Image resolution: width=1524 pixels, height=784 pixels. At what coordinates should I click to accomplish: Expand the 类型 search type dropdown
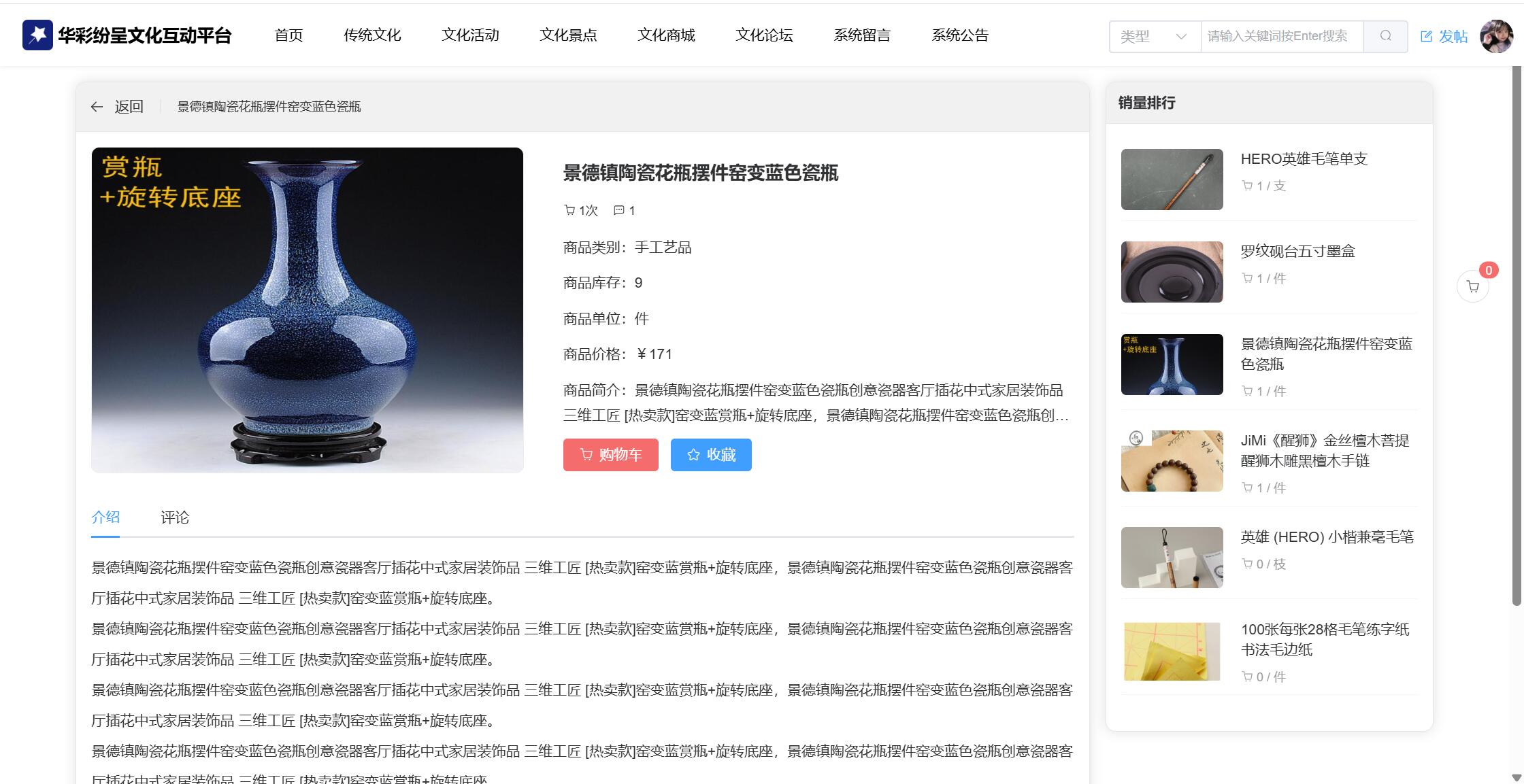point(1154,36)
